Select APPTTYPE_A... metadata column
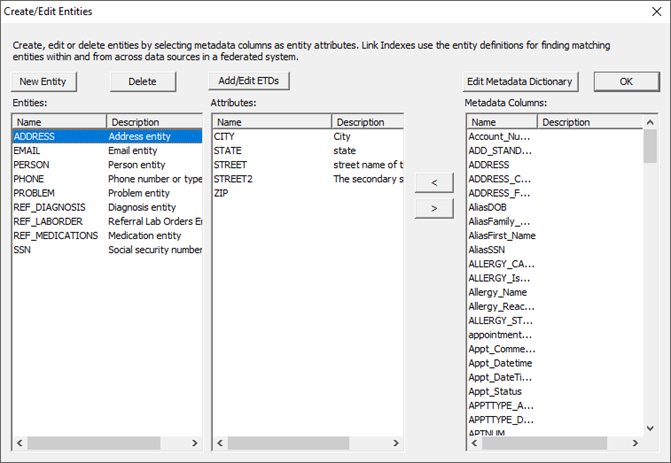 tap(501, 405)
